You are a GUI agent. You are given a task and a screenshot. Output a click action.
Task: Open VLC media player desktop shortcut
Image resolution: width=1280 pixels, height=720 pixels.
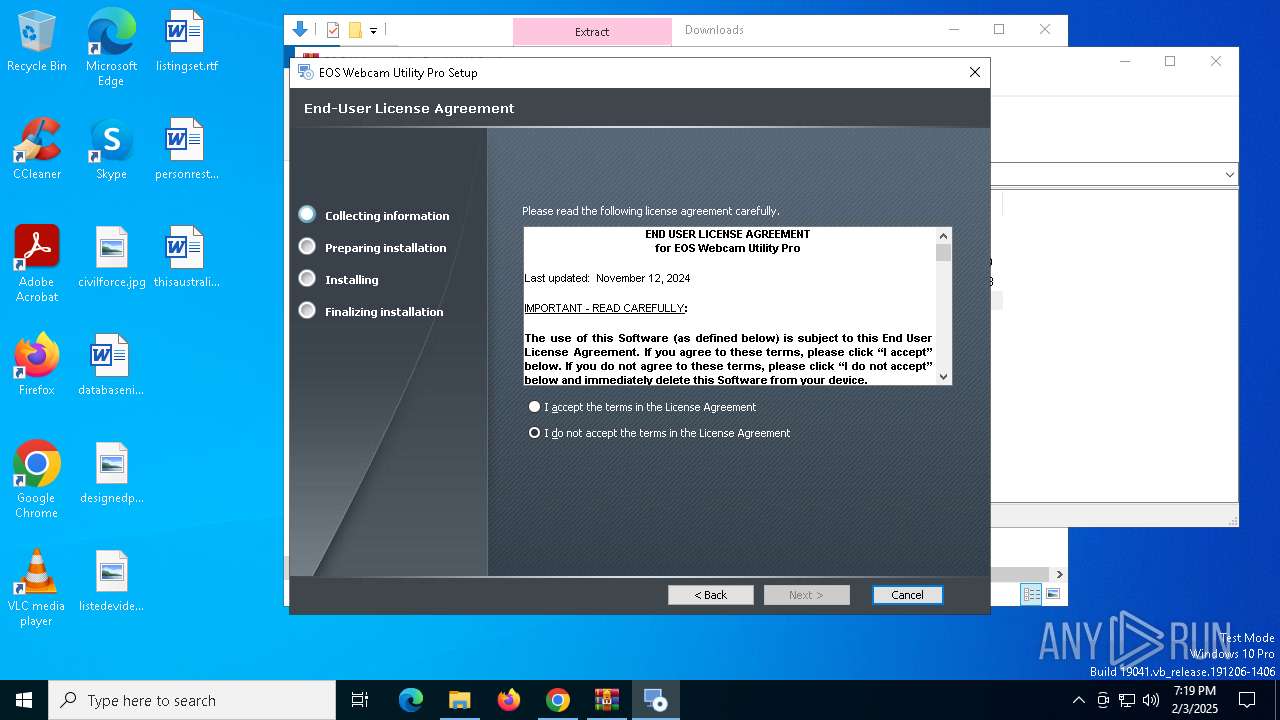37,588
